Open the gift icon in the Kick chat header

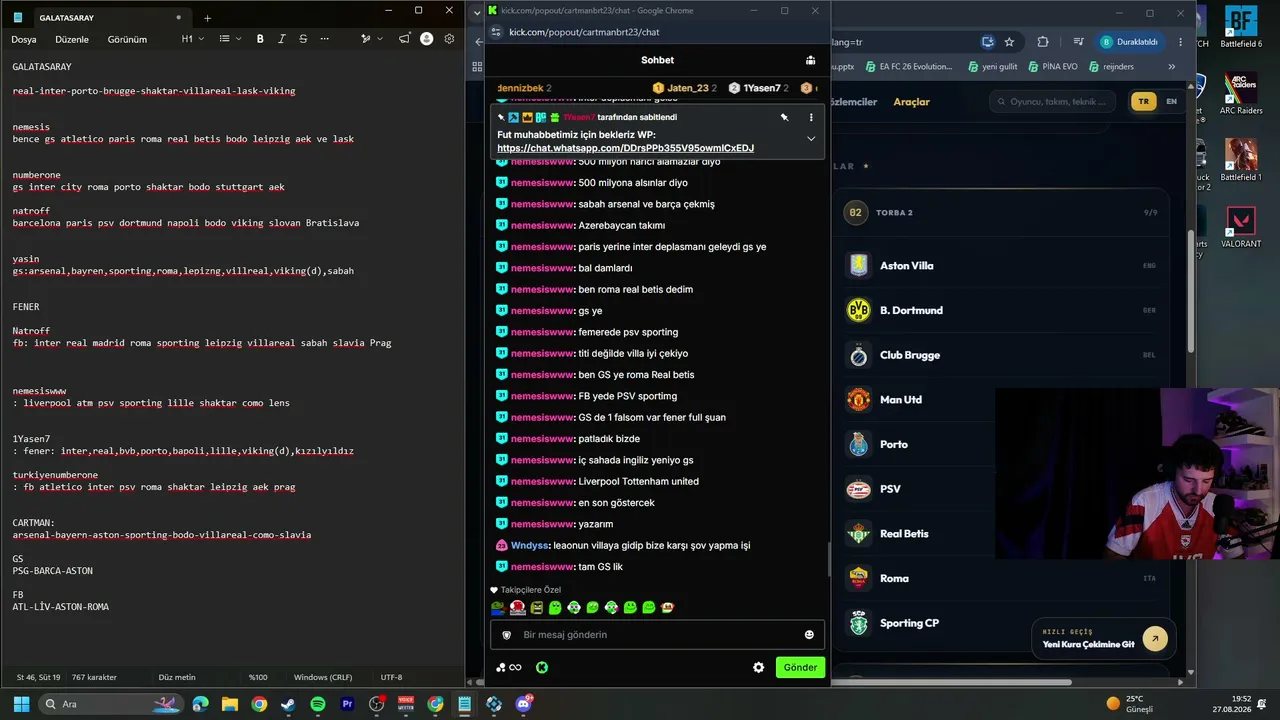810,60
